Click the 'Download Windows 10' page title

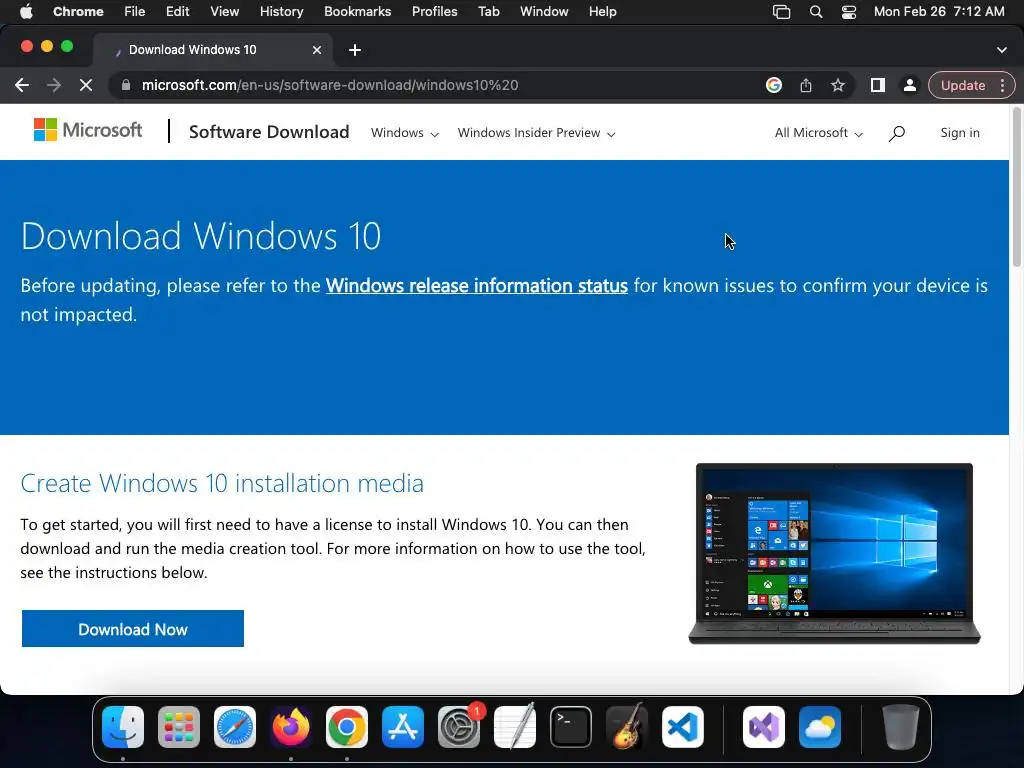click(200, 236)
